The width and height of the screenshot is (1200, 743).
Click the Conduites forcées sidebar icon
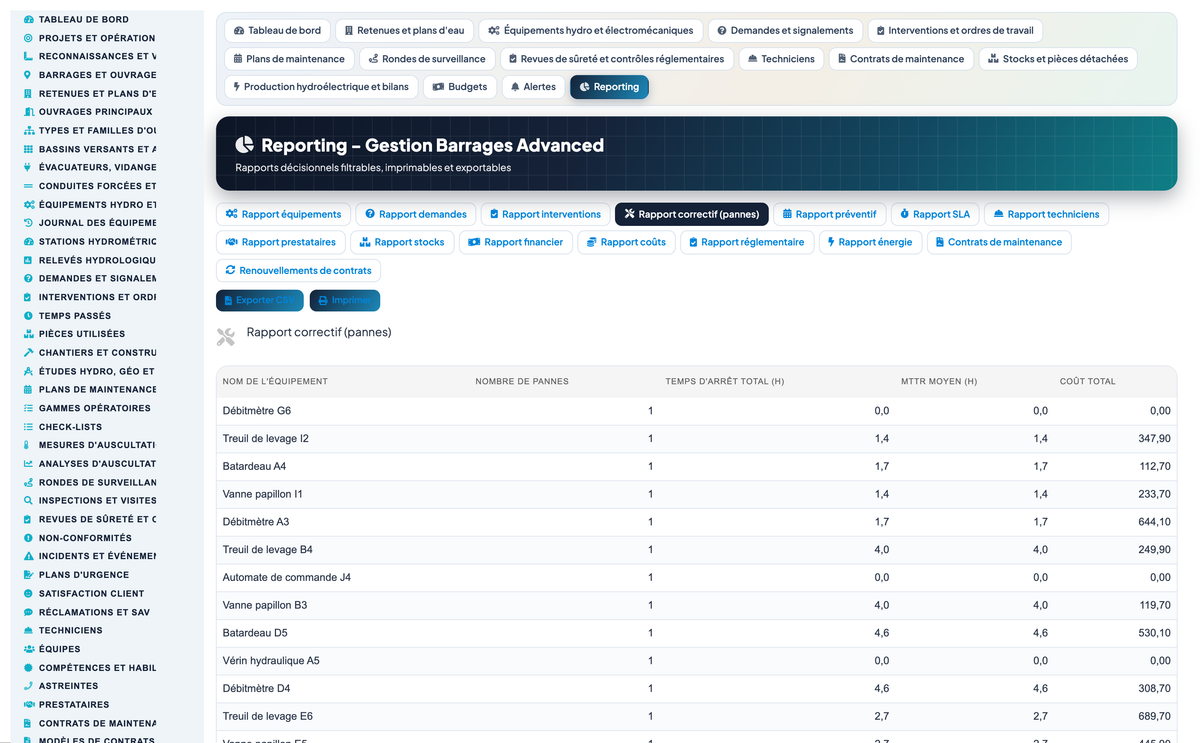28,186
